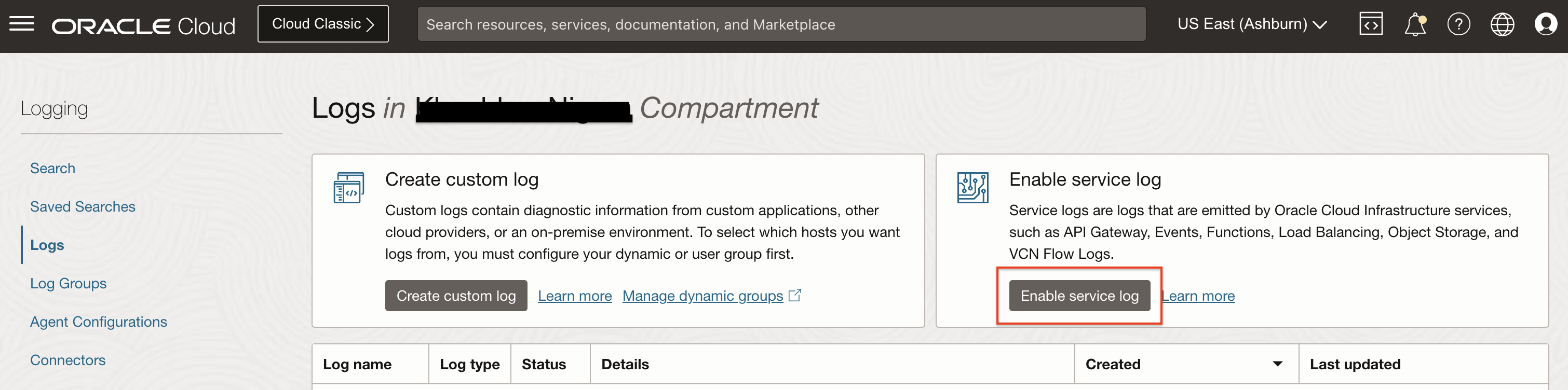Select Saved Searches in Logging menu
1568x390 pixels.
[83, 207]
